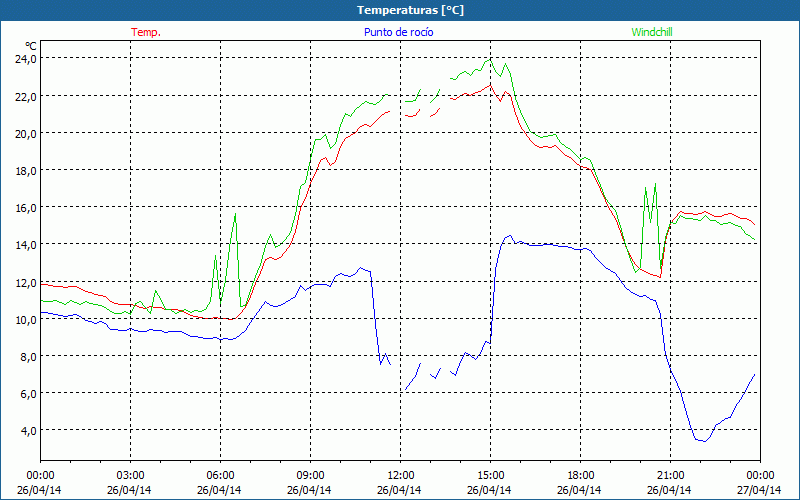
Task: Click the 15:00 time axis label
Action: click(490, 476)
